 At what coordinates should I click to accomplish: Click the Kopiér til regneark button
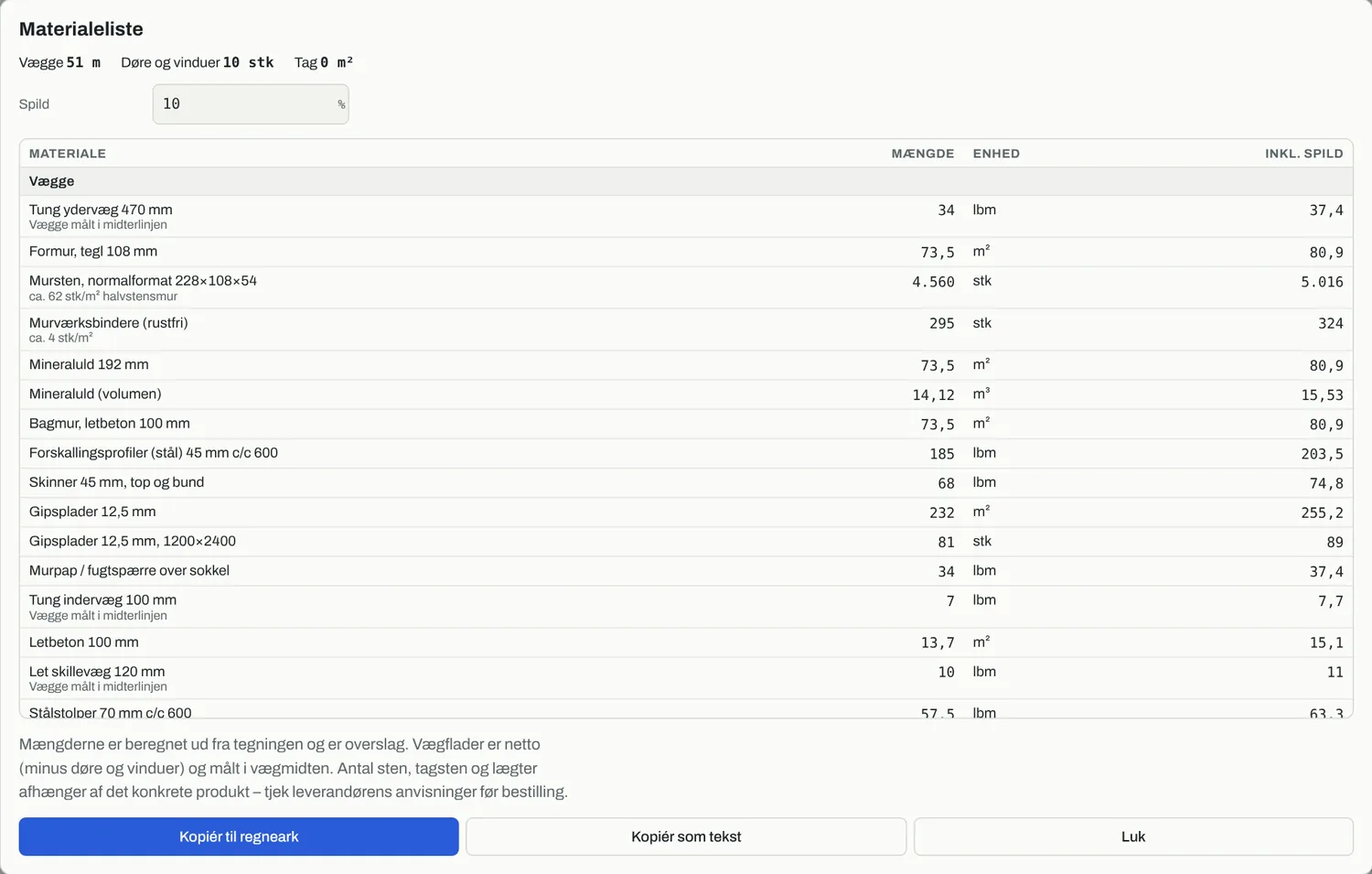pos(239,836)
